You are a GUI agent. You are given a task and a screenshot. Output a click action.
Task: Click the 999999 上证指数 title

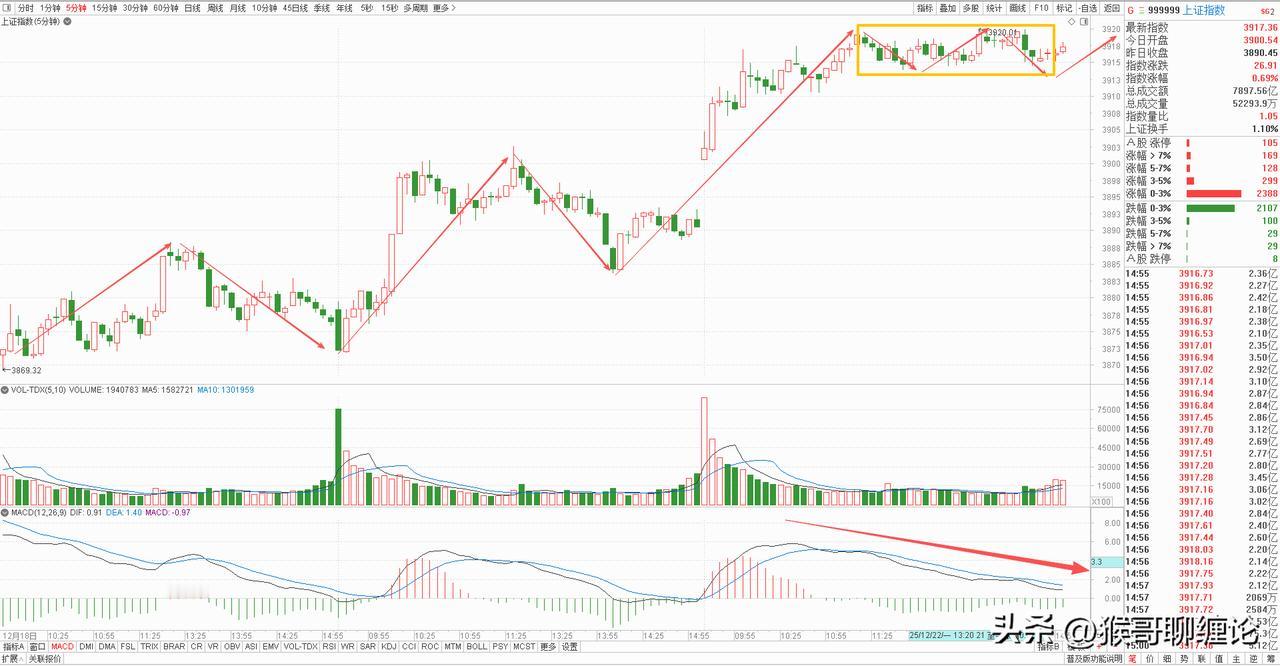pos(1186,10)
